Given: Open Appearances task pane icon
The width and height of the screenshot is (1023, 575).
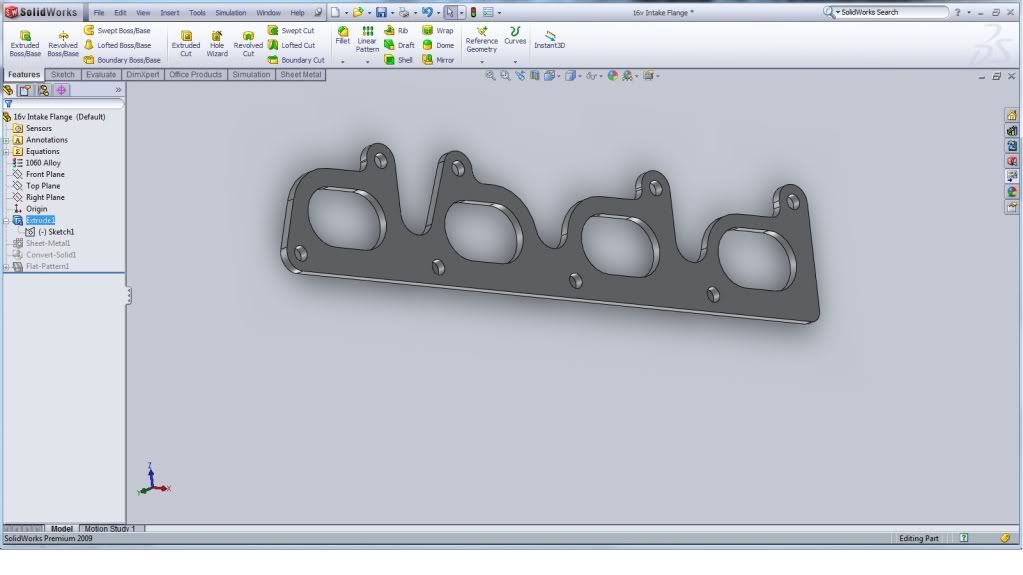Looking at the screenshot, I should click(1011, 192).
